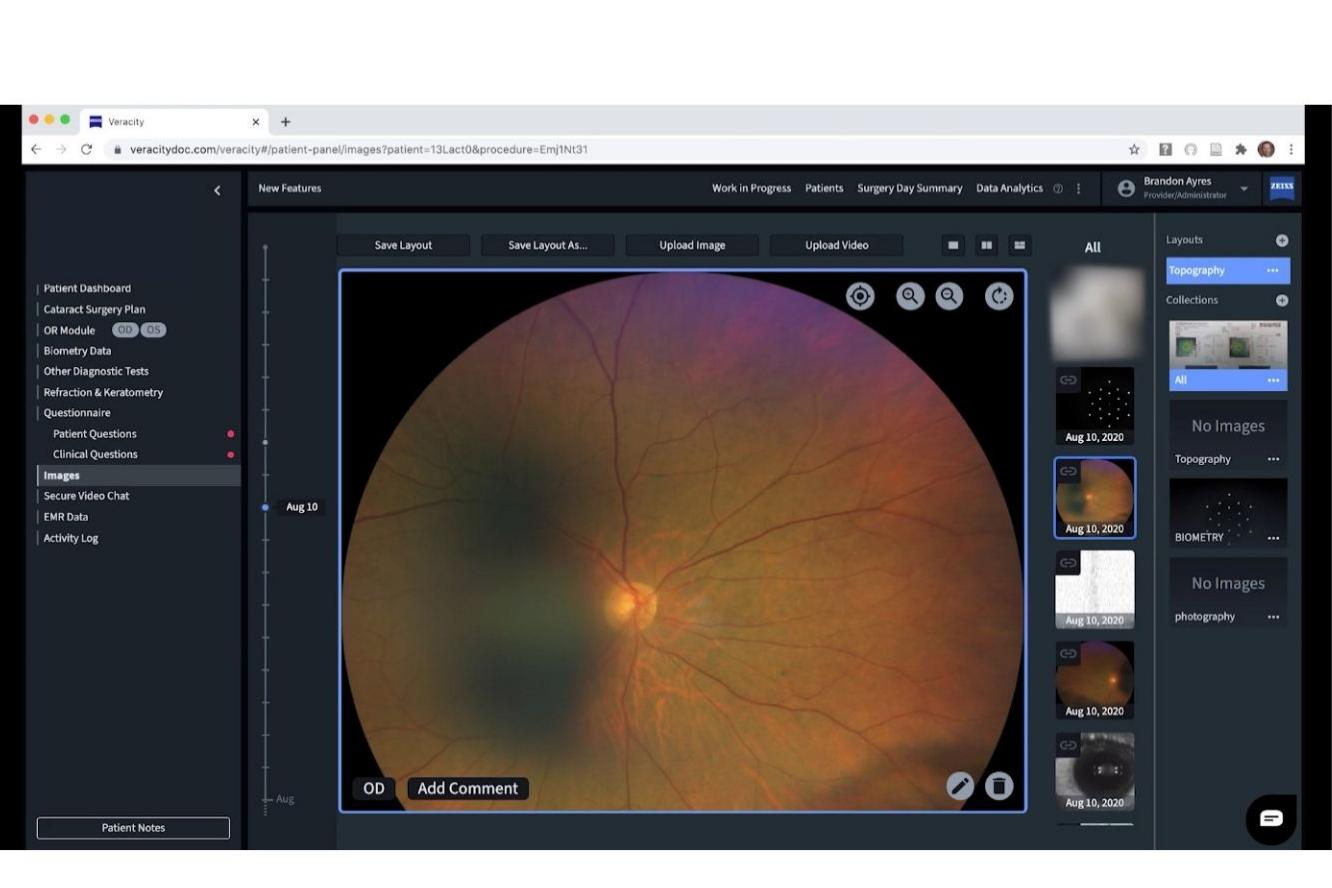Click the Save Layout button
This screenshot has height=888, width=1332.
tap(403, 245)
